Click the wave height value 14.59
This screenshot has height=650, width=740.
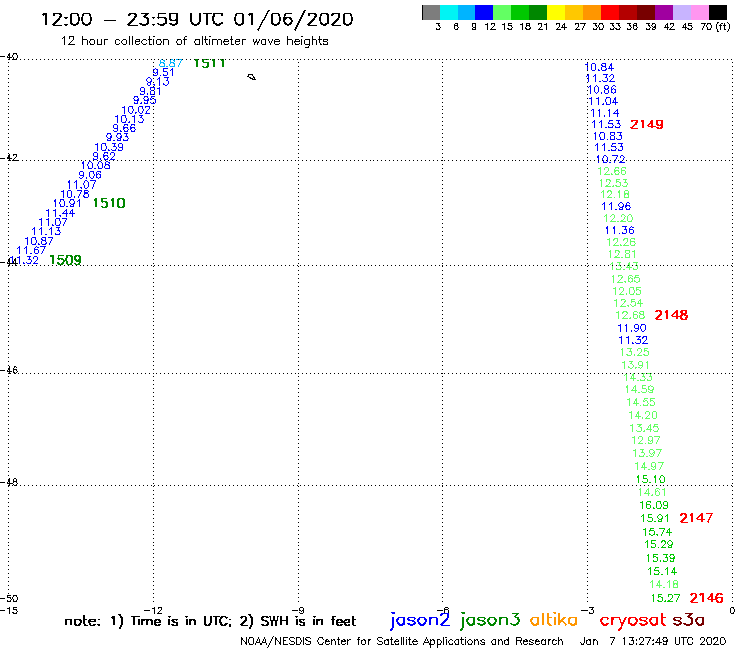click(639, 389)
